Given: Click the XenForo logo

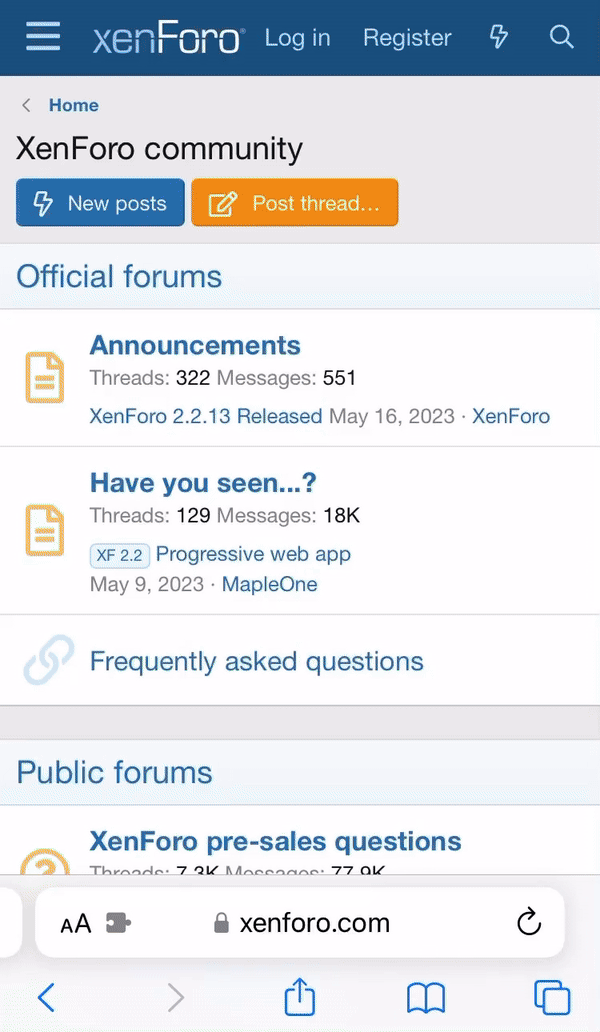Looking at the screenshot, I should point(169,38).
